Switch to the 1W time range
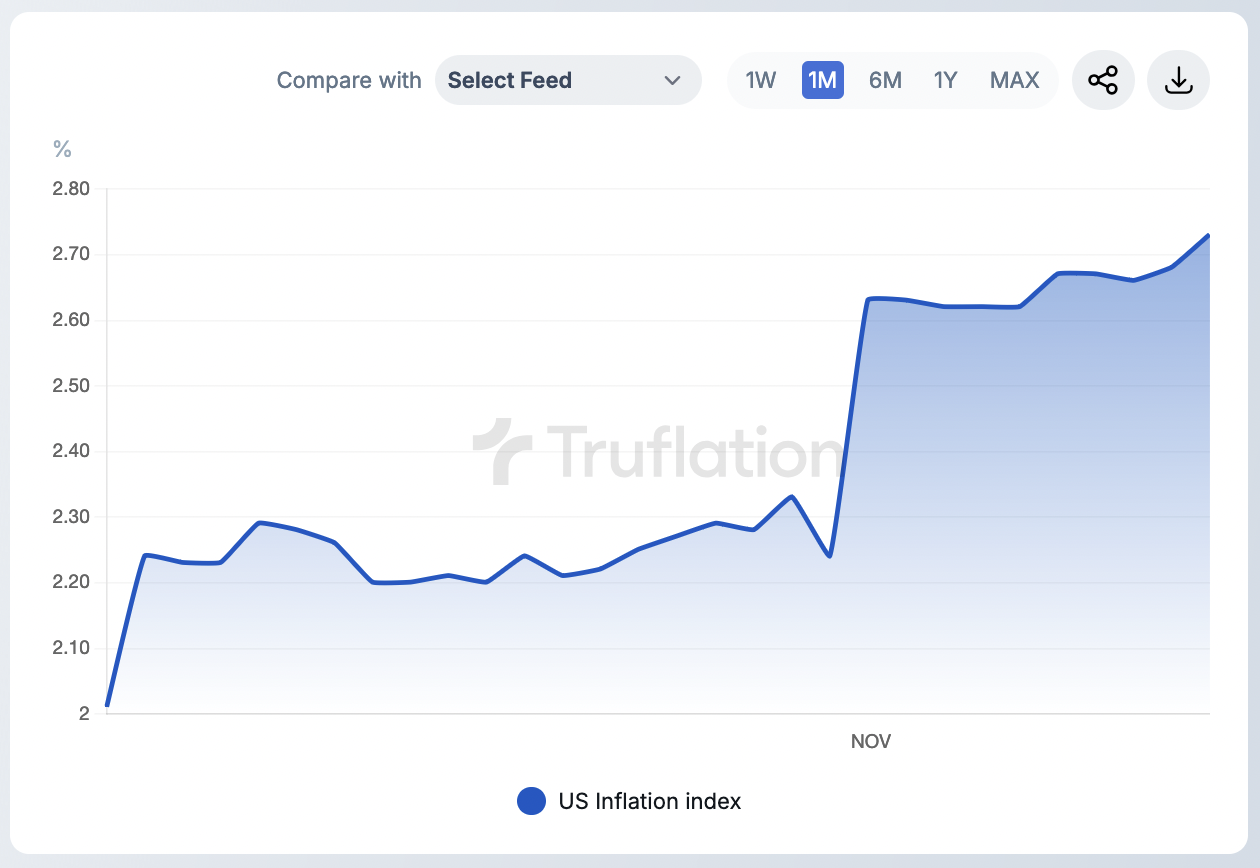1260x868 pixels. 761,80
